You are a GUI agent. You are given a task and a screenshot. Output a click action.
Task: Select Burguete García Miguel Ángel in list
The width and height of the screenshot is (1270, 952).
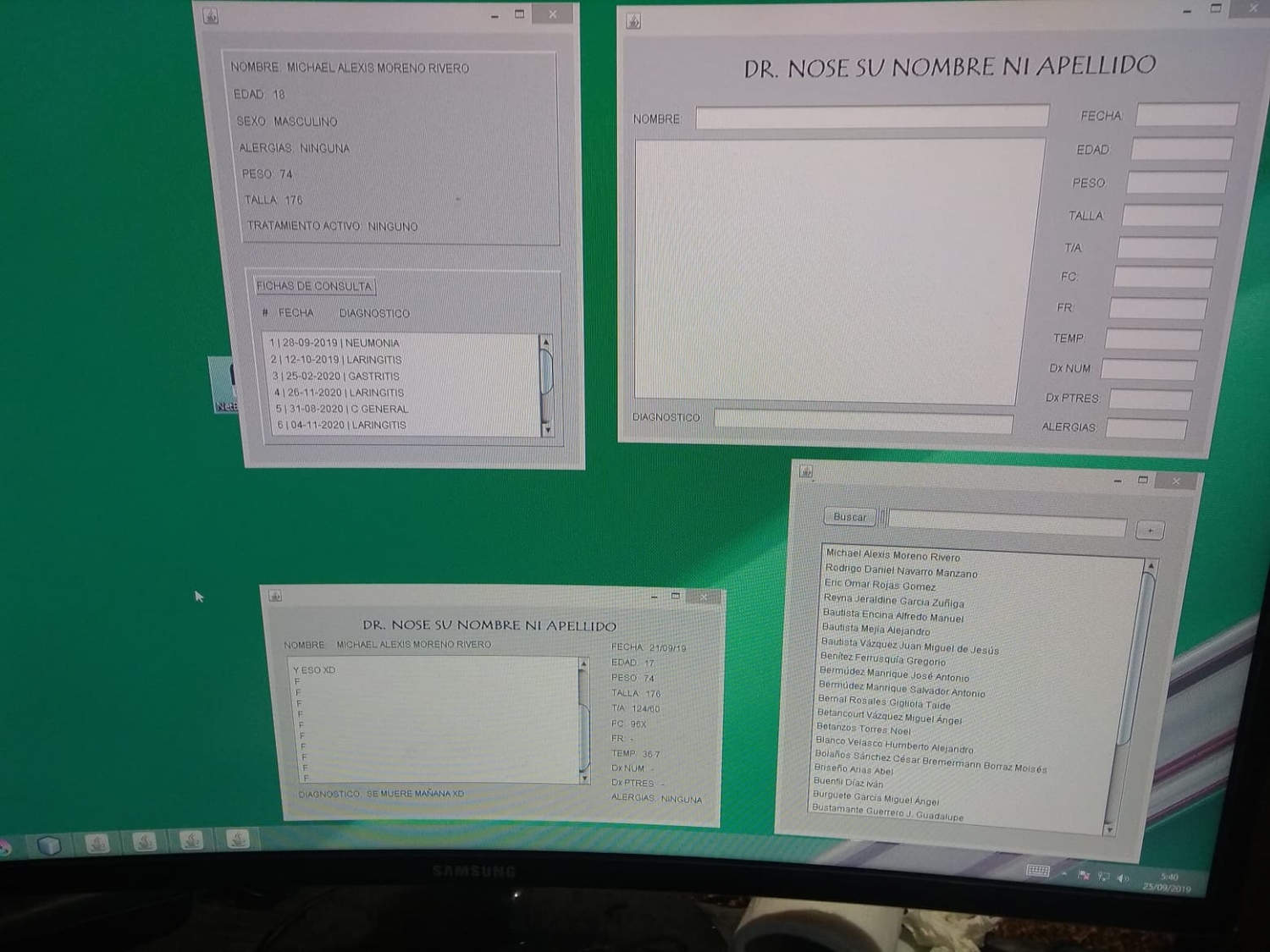click(875, 798)
